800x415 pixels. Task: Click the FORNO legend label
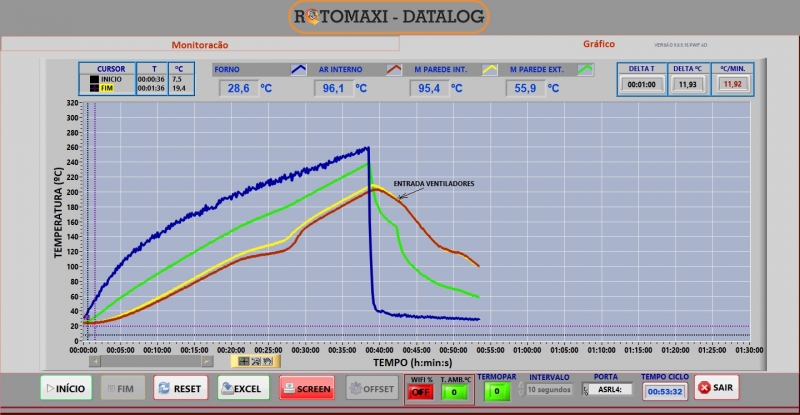tap(227, 69)
